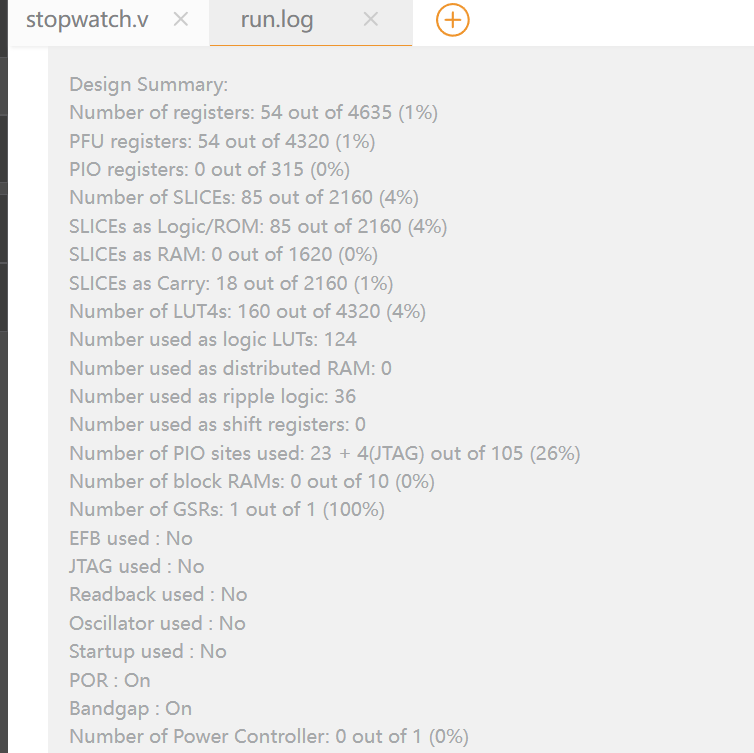Click the Number of LUT4s line

(248, 311)
